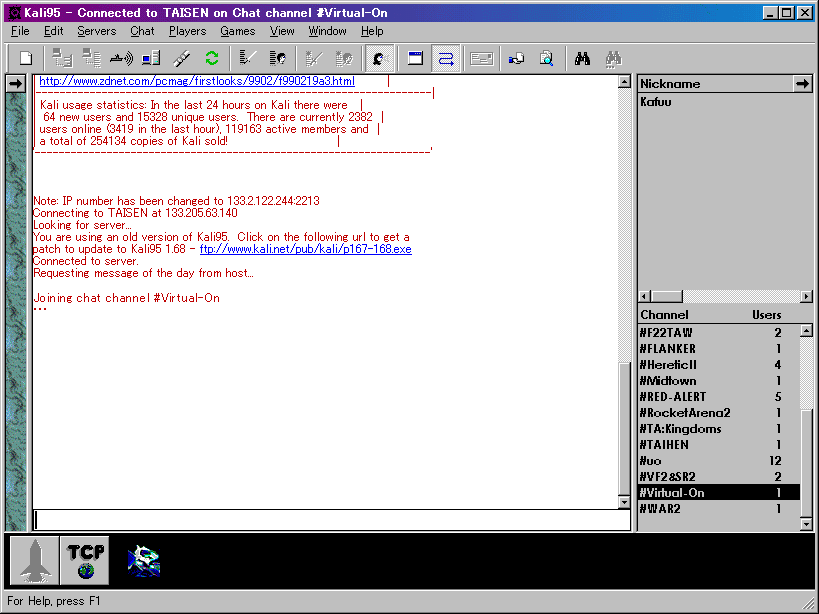Select the #F22TAW channel

coord(719,333)
